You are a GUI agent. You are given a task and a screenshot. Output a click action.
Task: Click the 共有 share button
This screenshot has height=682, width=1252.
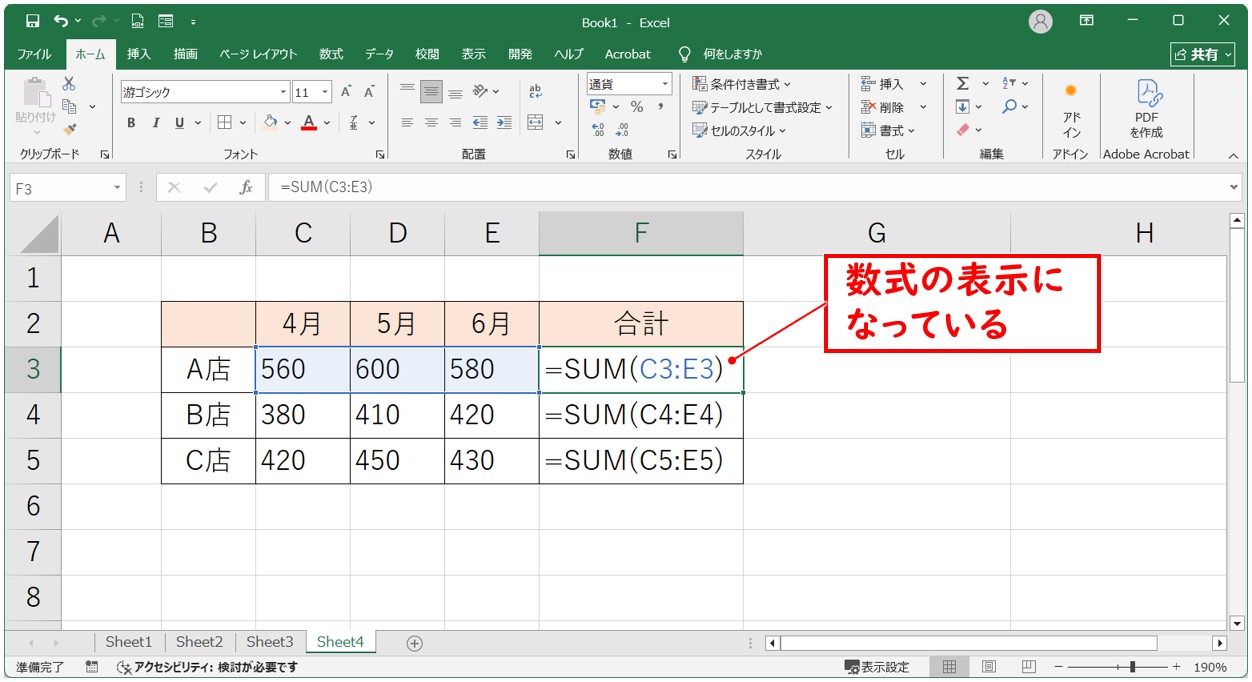coord(1197,54)
